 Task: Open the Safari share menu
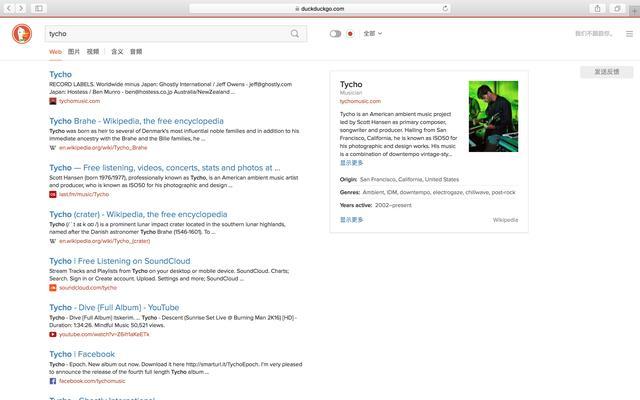pyautogui.click(x=598, y=8)
